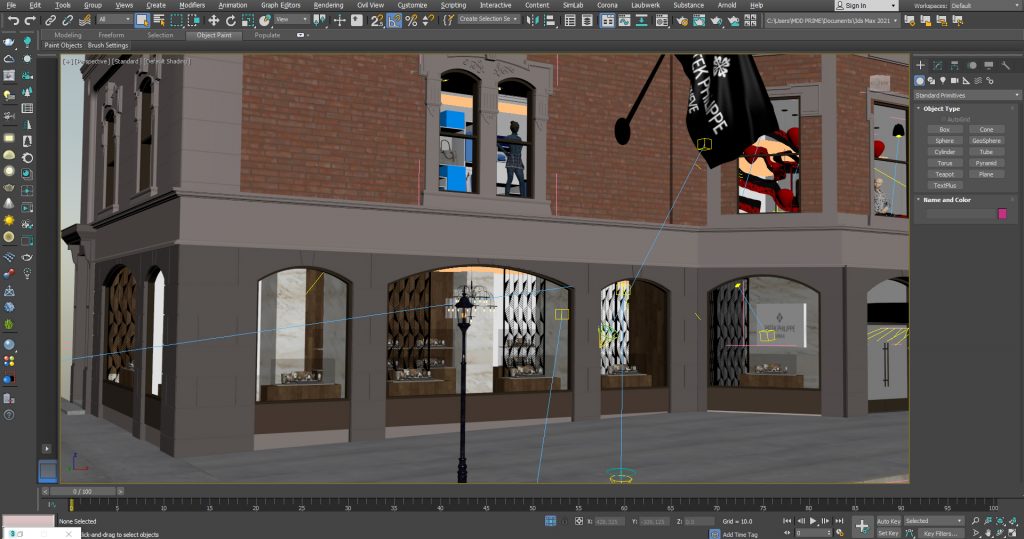Toggle Auto Key animation mode
The height and width of the screenshot is (539, 1024).
pos(888,521)
